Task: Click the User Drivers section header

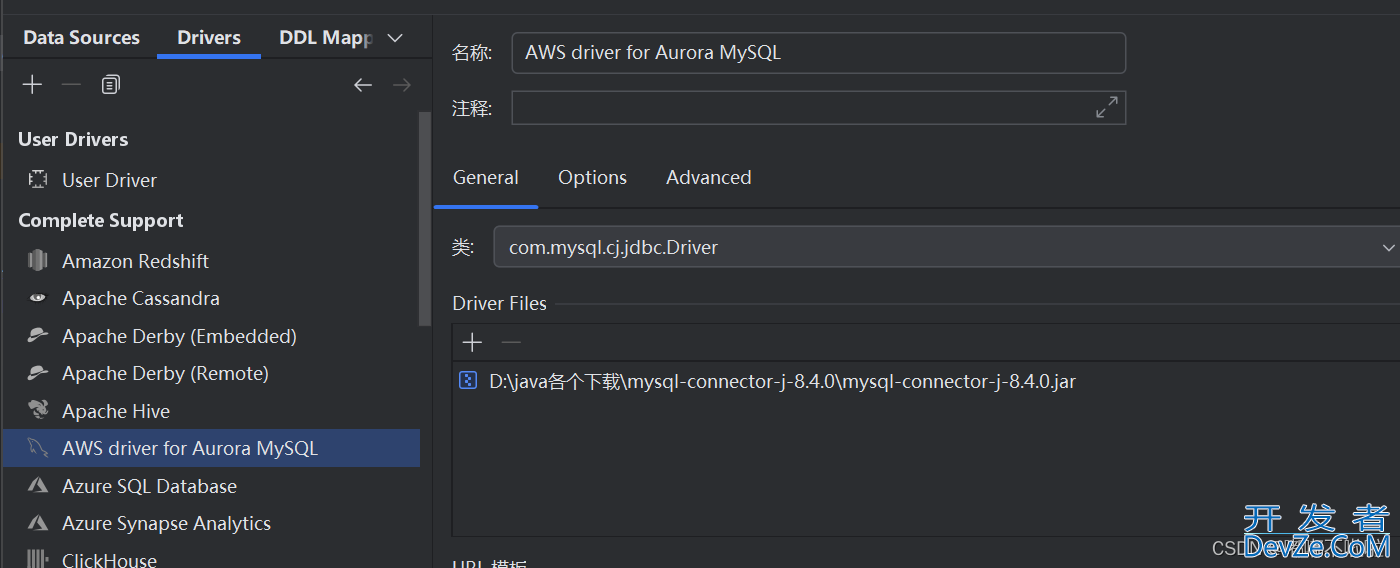Action: (73, 139)
